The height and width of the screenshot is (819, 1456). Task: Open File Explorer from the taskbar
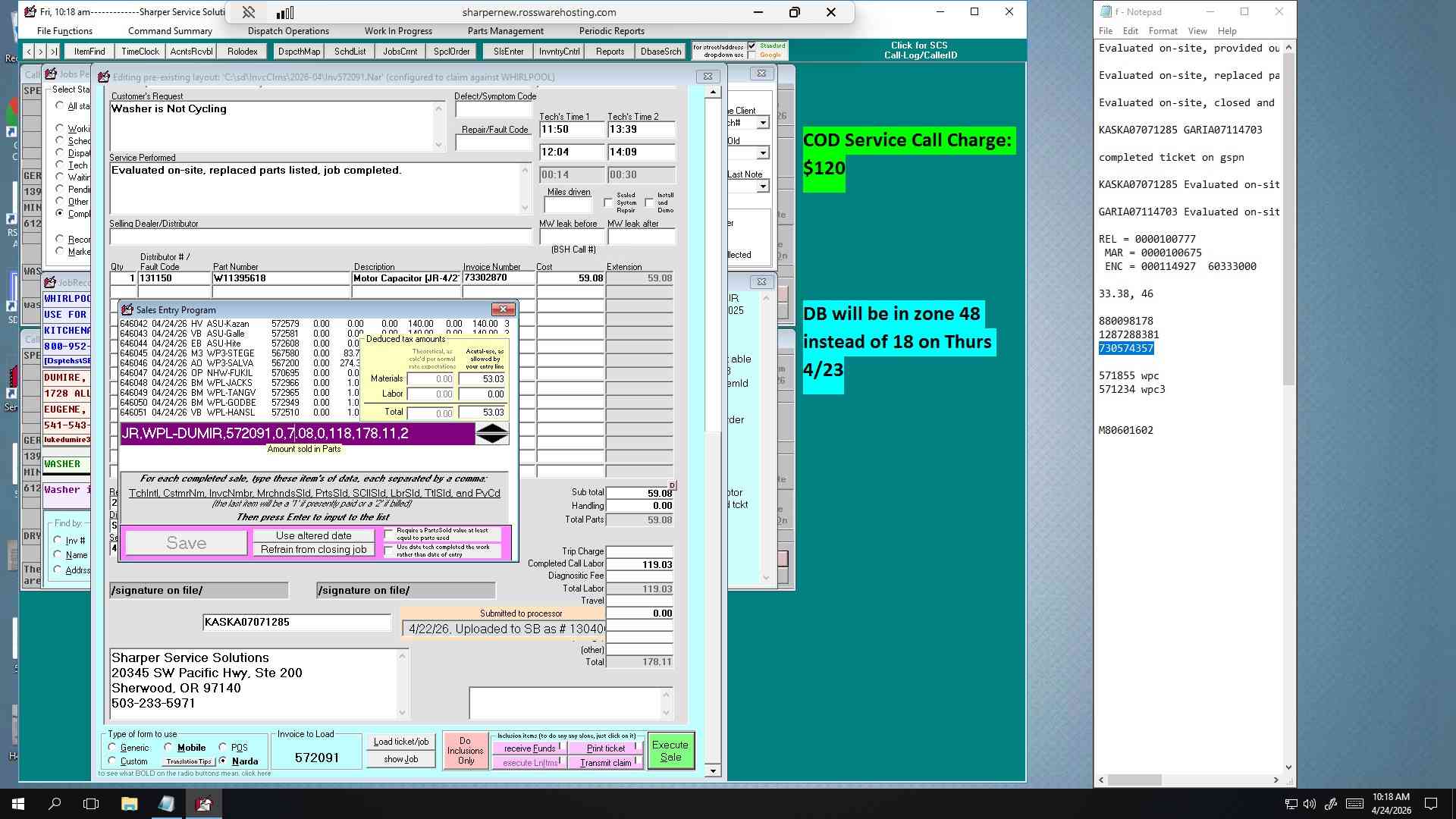(x=129, y=804)
